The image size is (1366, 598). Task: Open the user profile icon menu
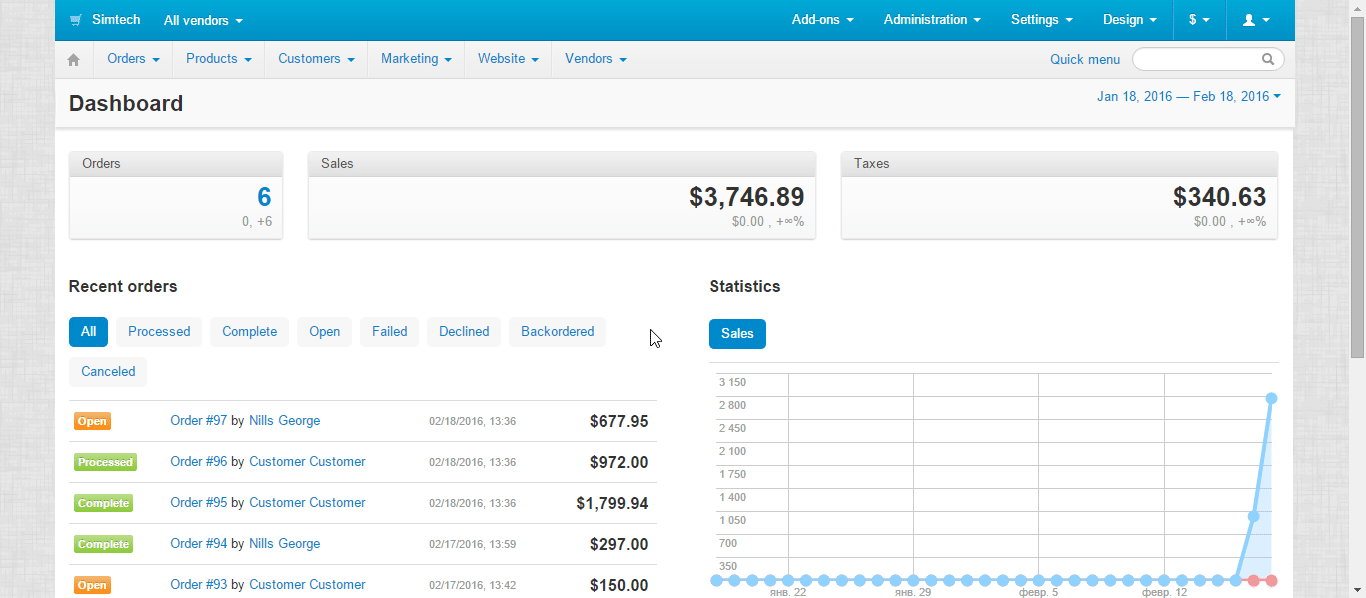[1256, 20]
